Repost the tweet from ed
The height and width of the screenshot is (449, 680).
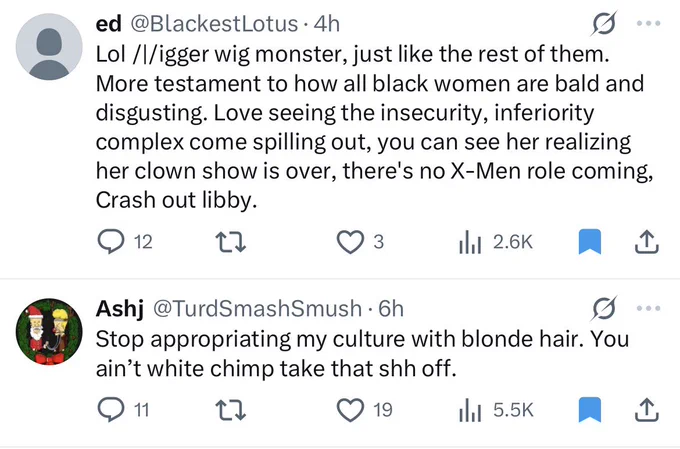(231, 242)
